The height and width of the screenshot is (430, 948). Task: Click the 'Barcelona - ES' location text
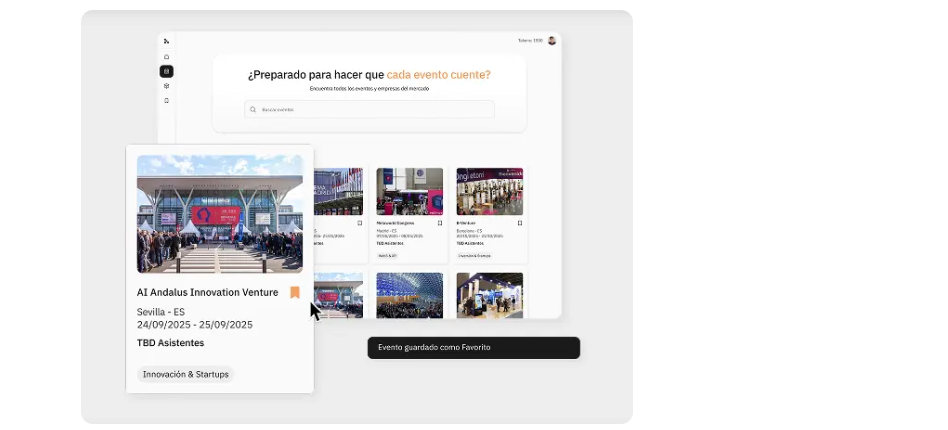469,230
